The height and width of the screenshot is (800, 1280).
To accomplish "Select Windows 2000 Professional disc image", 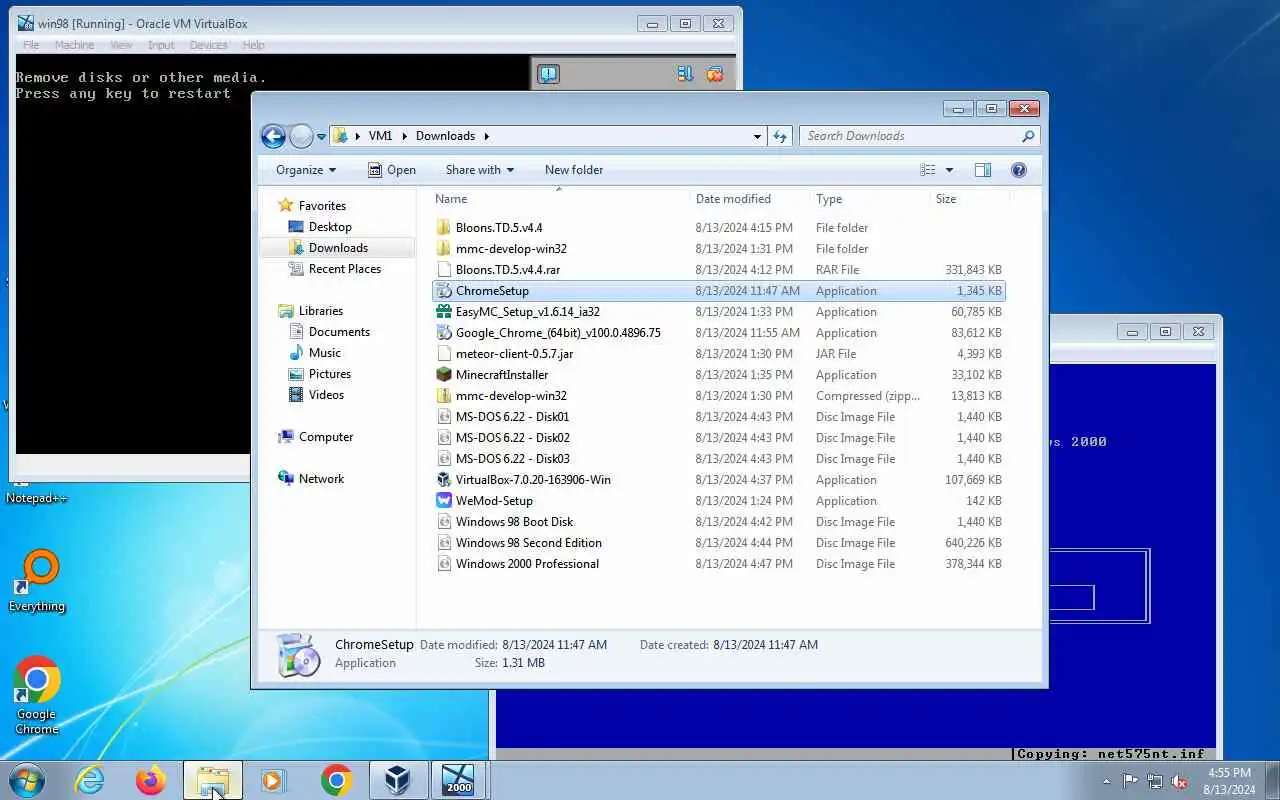I will tap(527, 564).
